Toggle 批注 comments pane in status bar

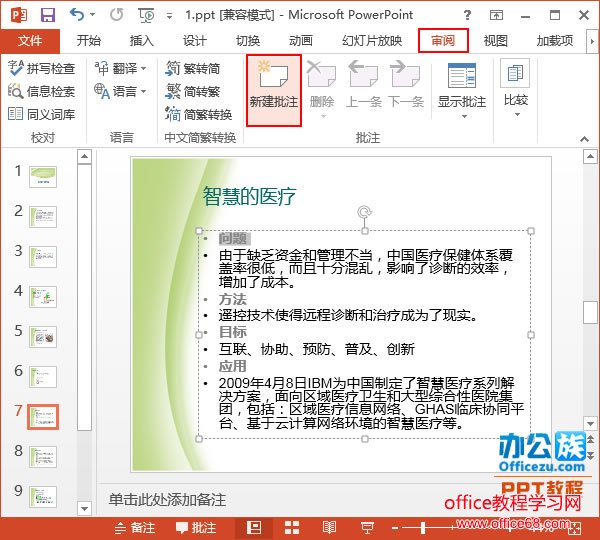[196, 528]
